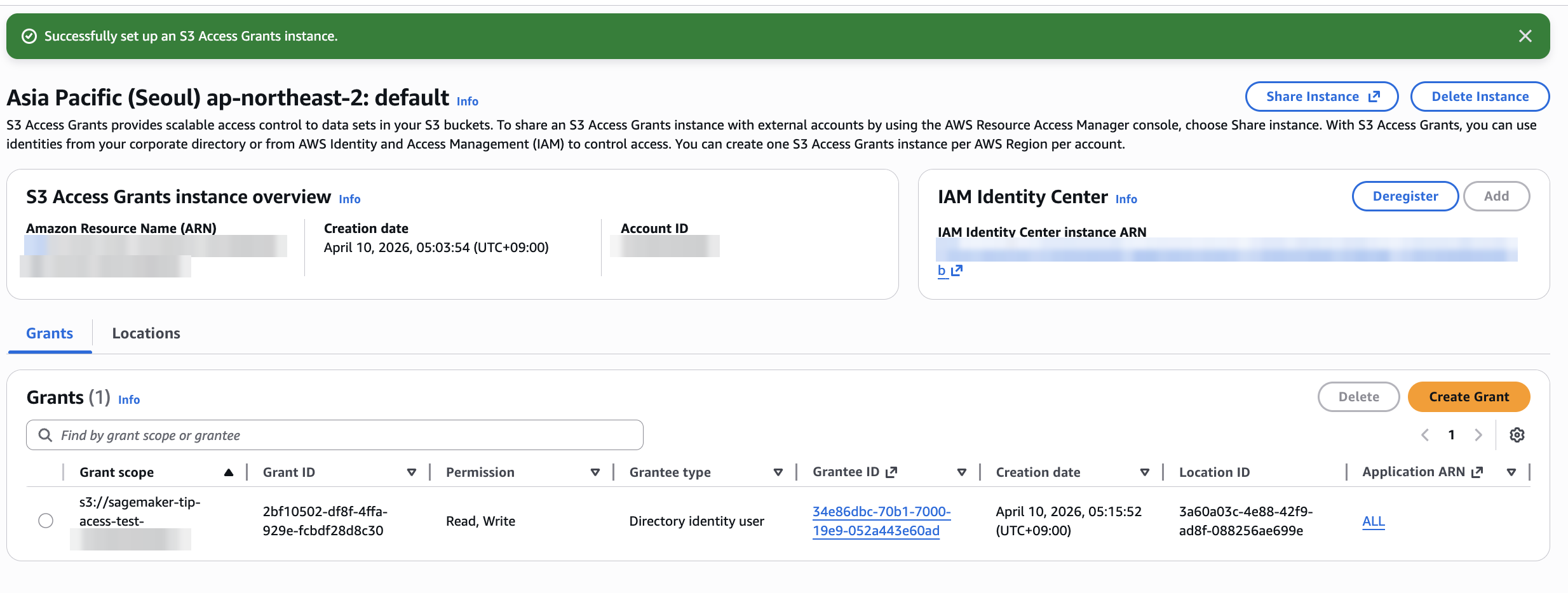Deregister the IAM Identity Center
1568x593 pixels.
[1405, 196]
